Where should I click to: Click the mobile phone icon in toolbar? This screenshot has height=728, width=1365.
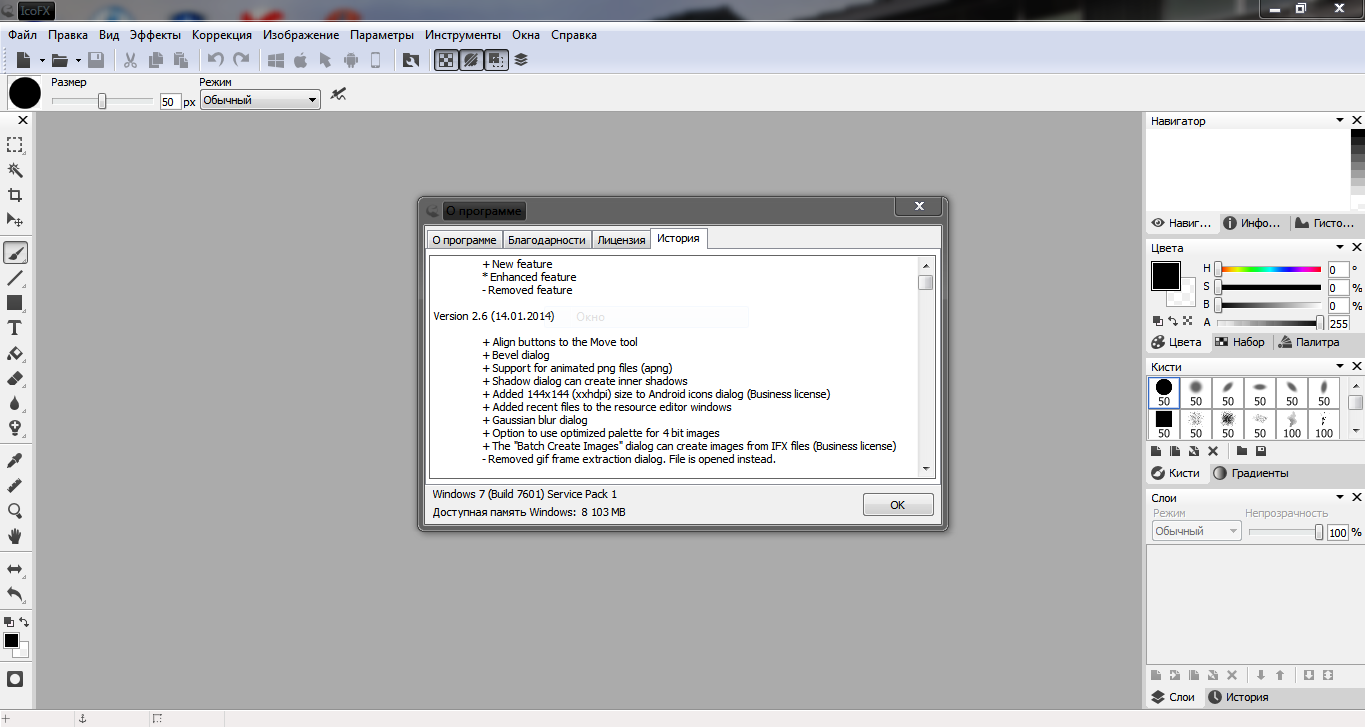click(x=376, y=60)
